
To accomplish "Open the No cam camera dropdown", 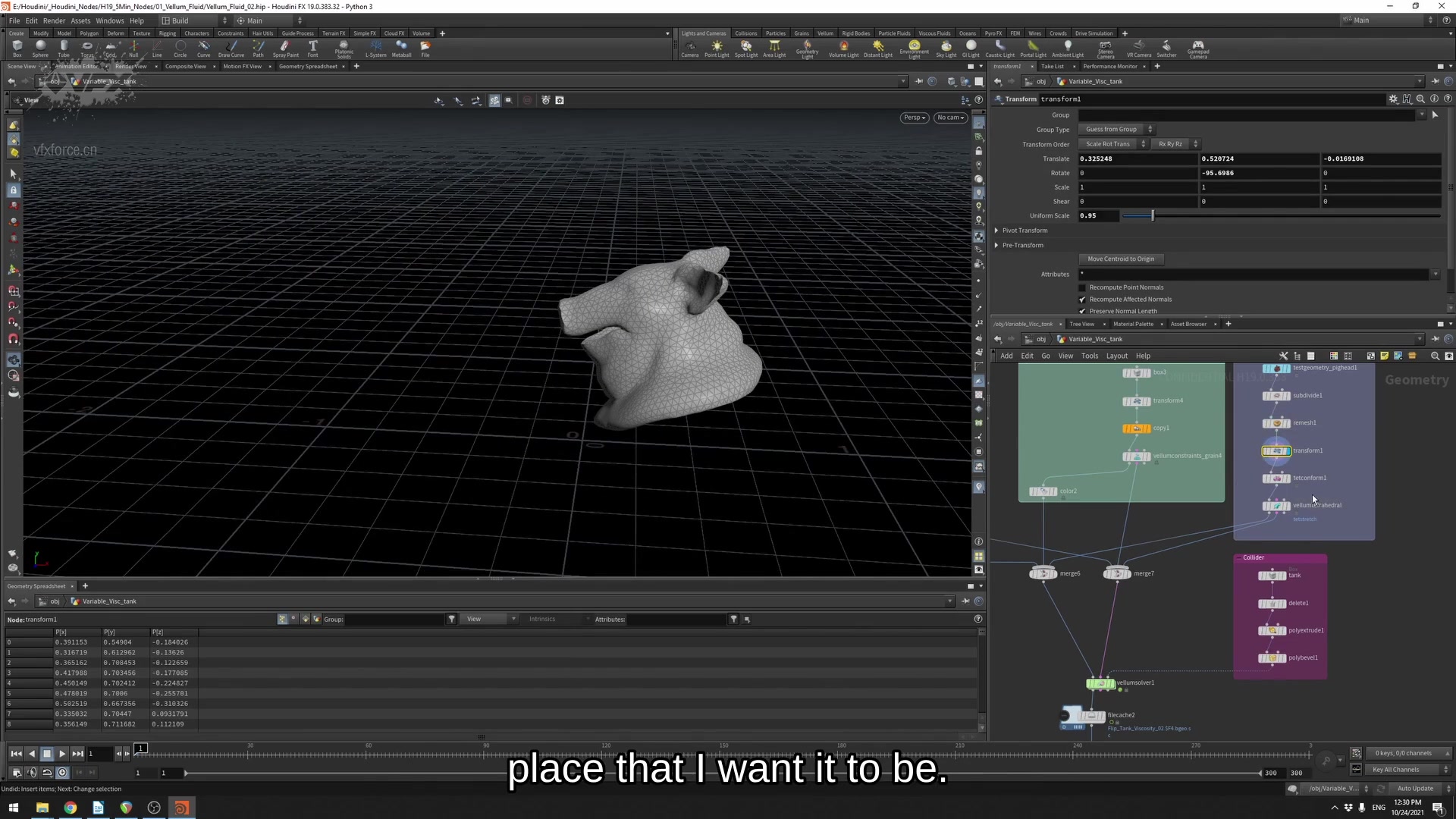I will coord(950,118).
